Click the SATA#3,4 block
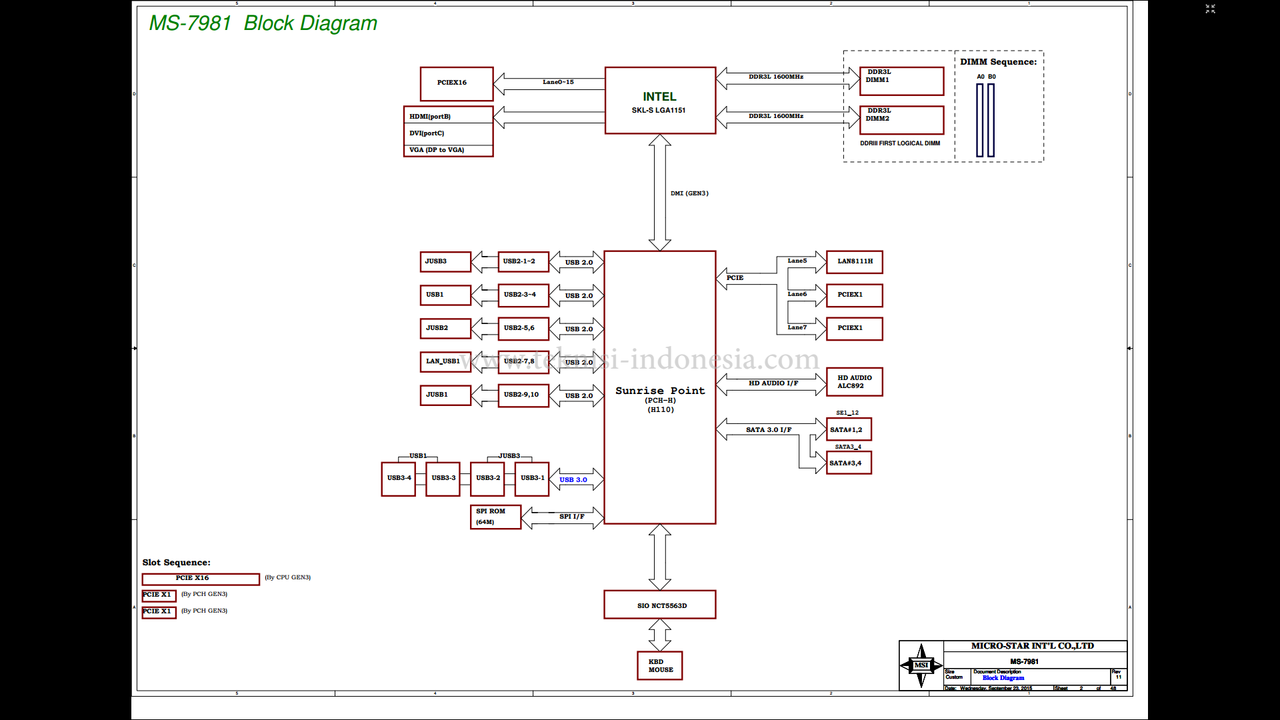 (x=849, y=462)
